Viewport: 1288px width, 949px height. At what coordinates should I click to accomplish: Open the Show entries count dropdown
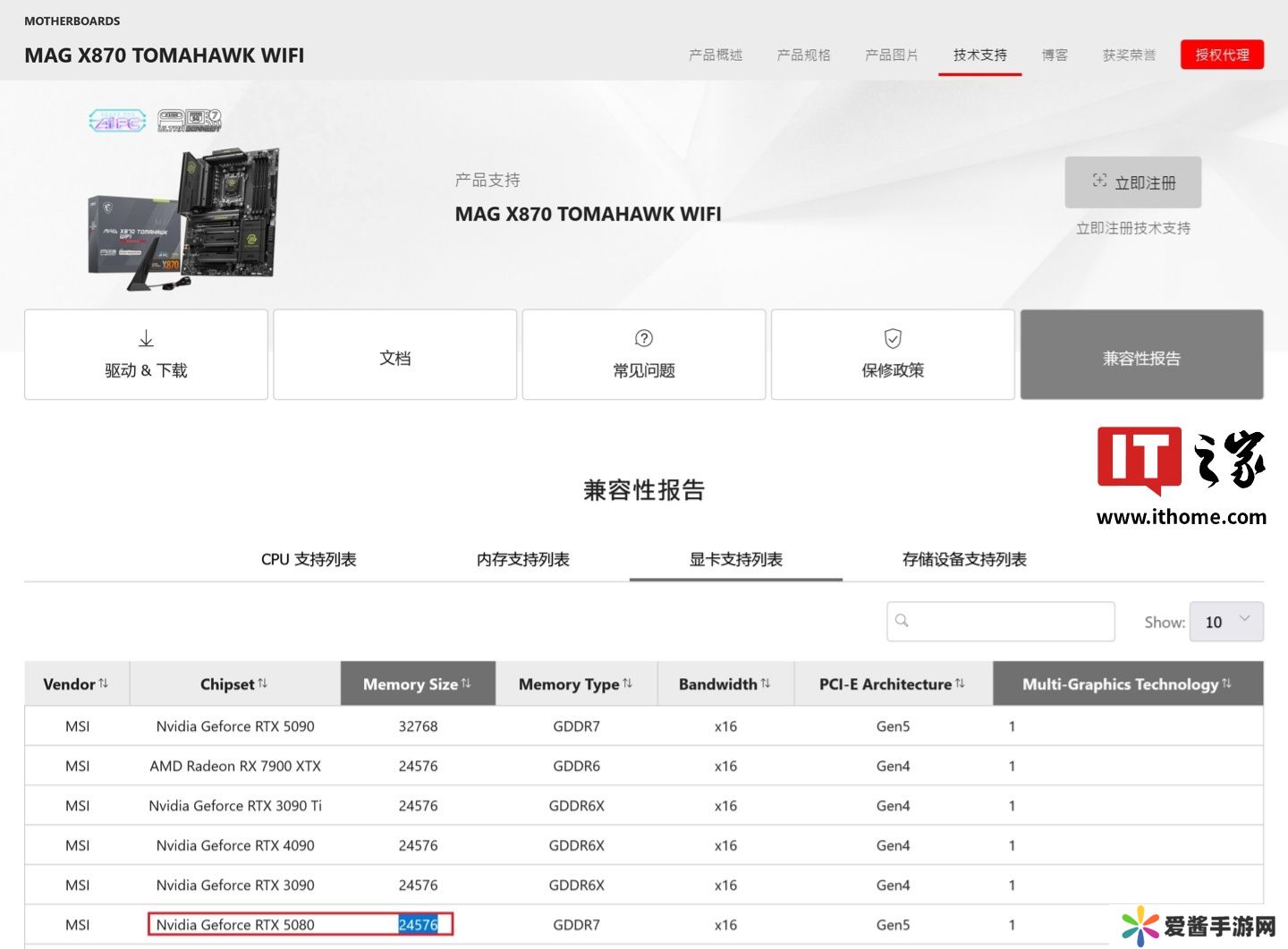coord(1225,622)
